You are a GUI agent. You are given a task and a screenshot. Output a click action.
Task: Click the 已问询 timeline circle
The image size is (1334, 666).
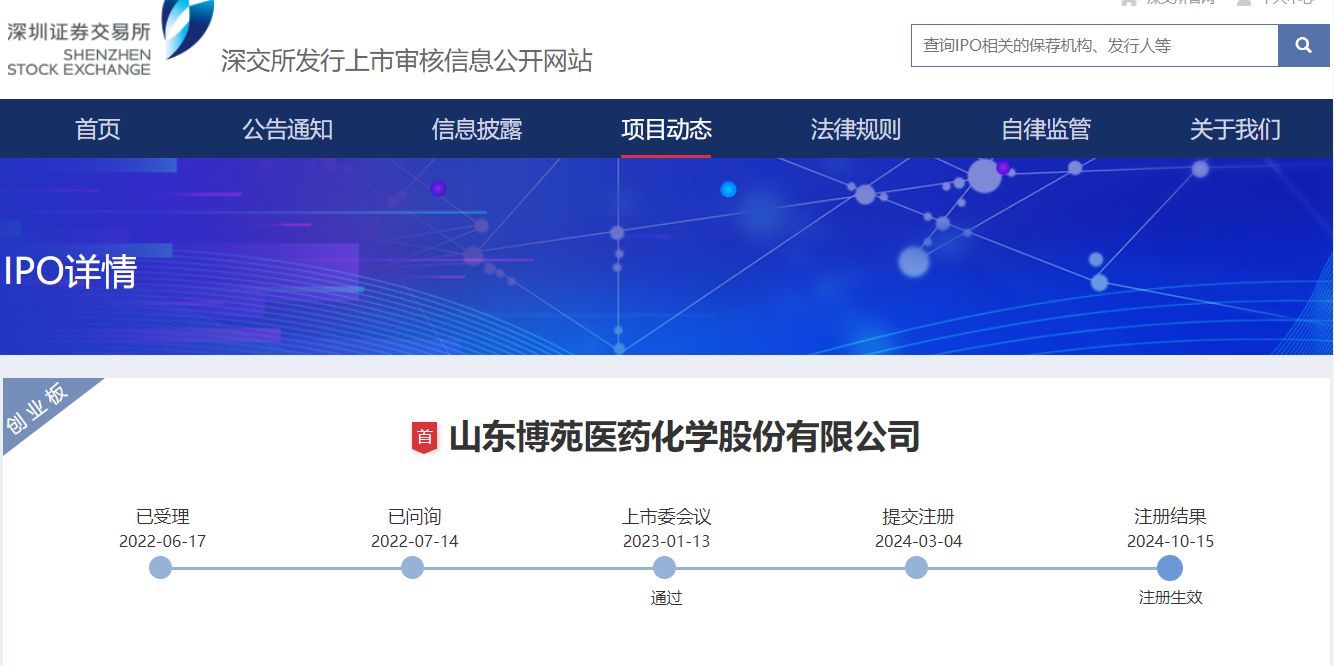point(413,568)
